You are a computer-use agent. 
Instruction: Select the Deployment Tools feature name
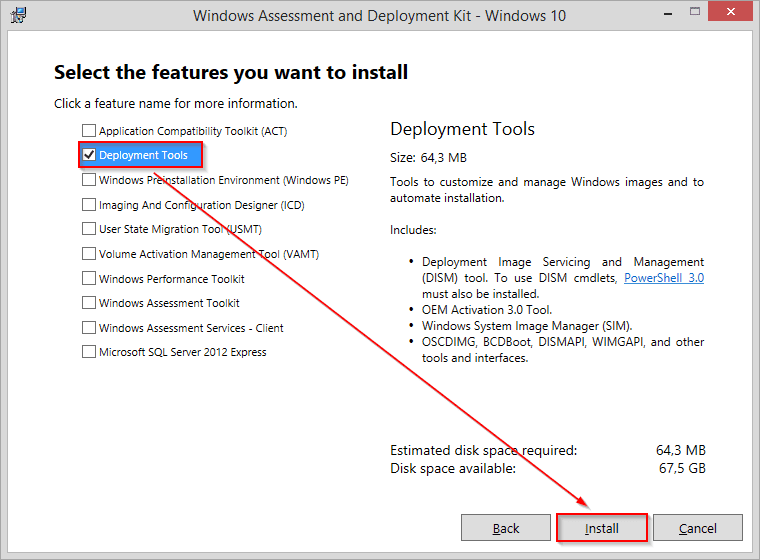(x=143, y=155)
